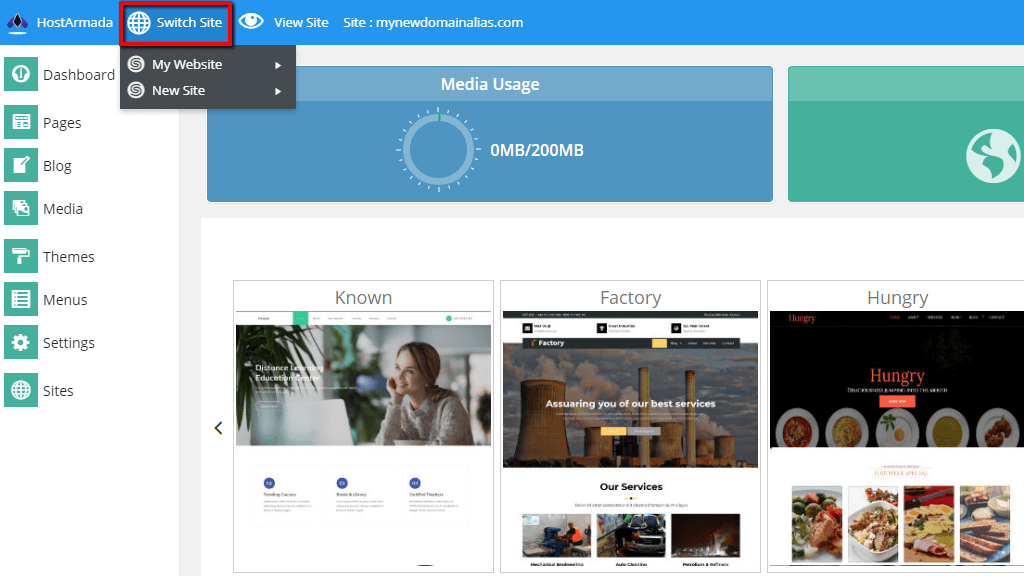
Task: Select the Known theme preview
Action: (x=363, y=439)
